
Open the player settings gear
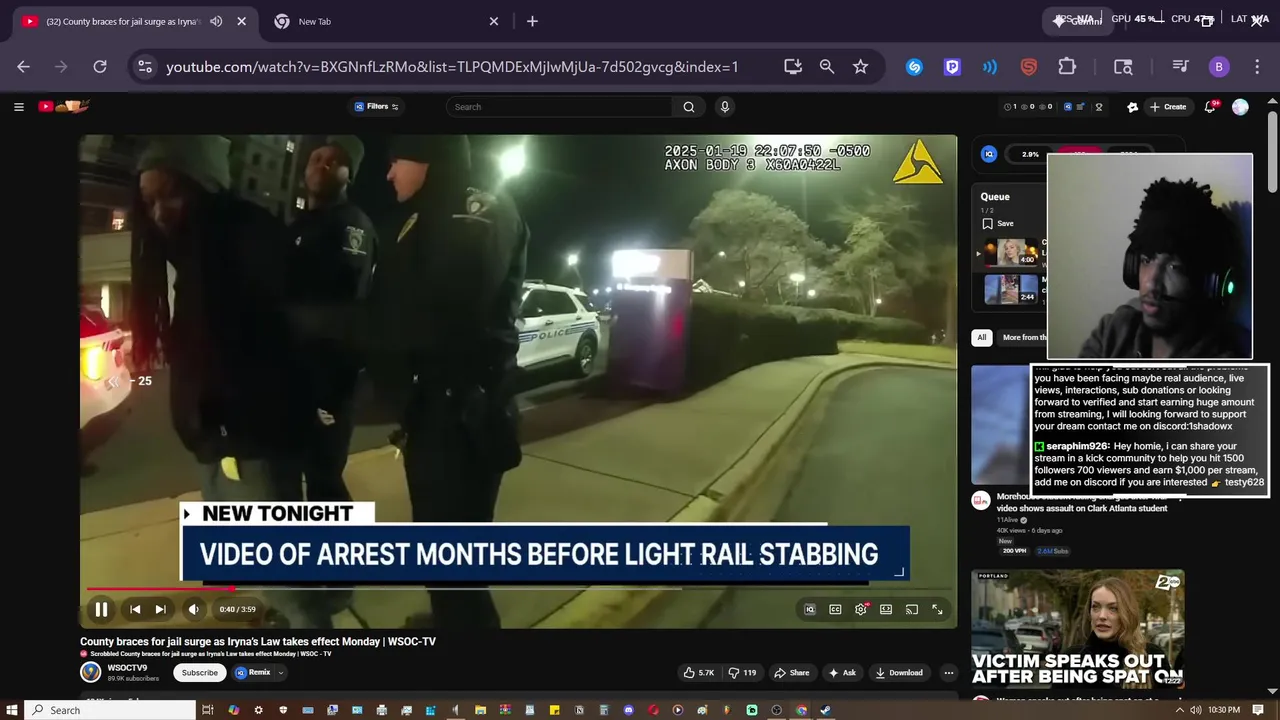(x=861, y=609)
